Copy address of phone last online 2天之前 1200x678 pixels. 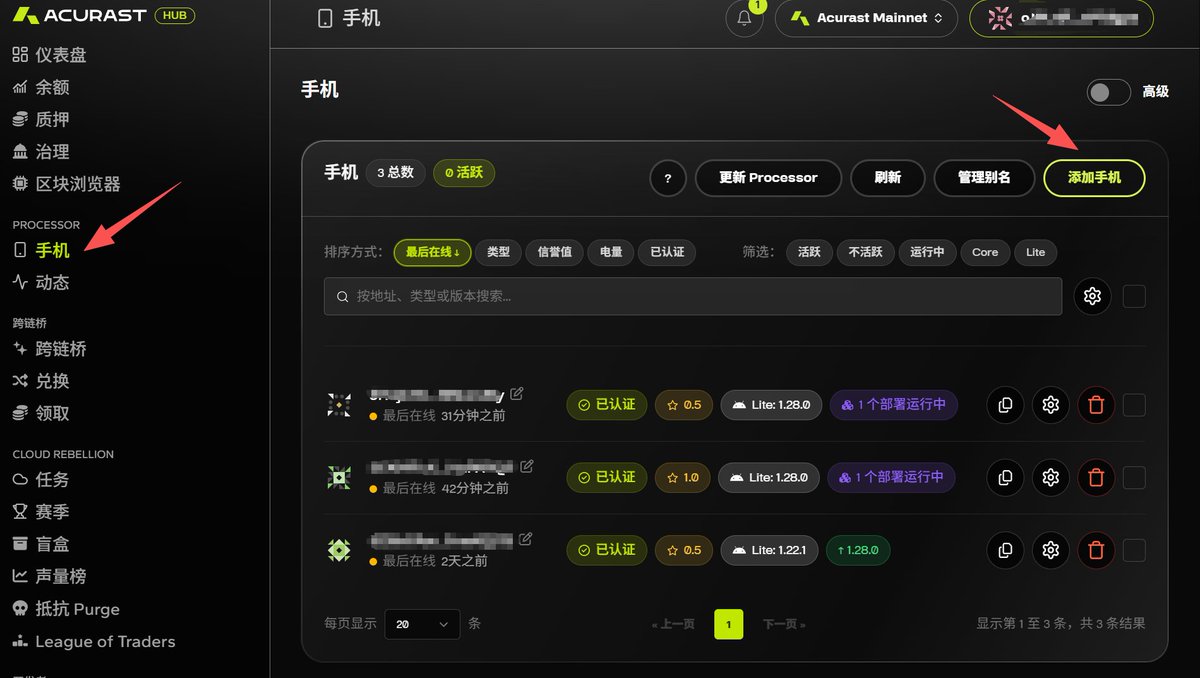1005,550
